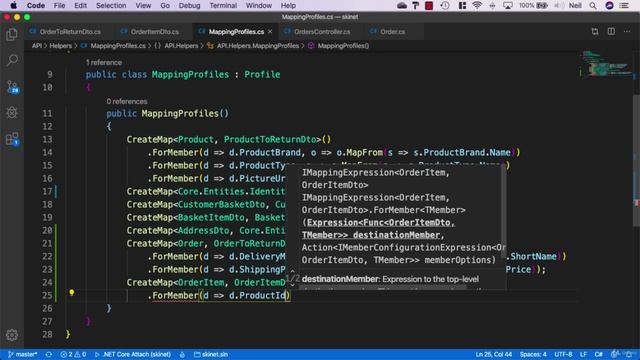
Task: Open the Extensions view
Action: click(12, 139)
